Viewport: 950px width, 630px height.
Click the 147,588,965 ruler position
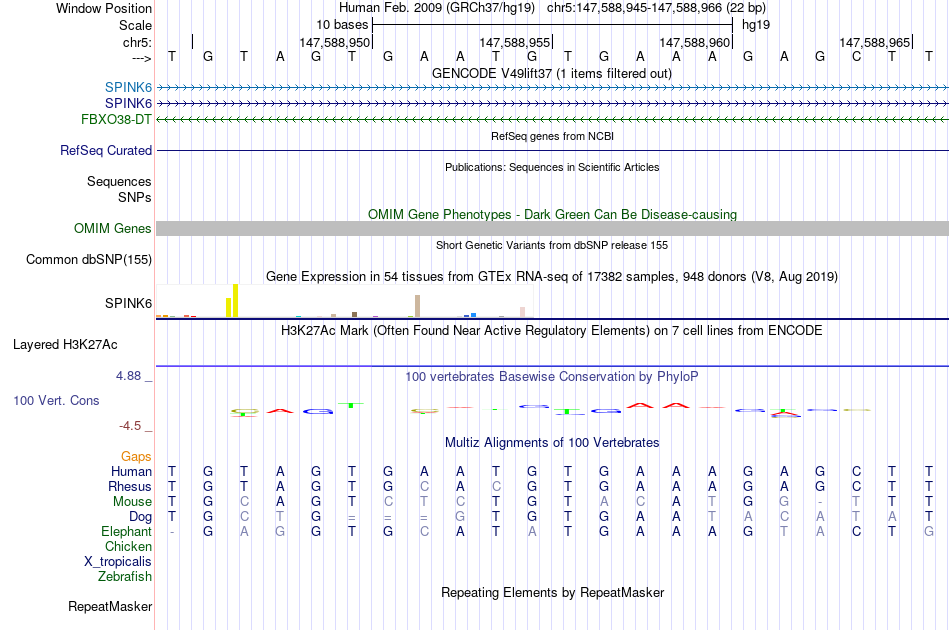[x=874, y=42]
